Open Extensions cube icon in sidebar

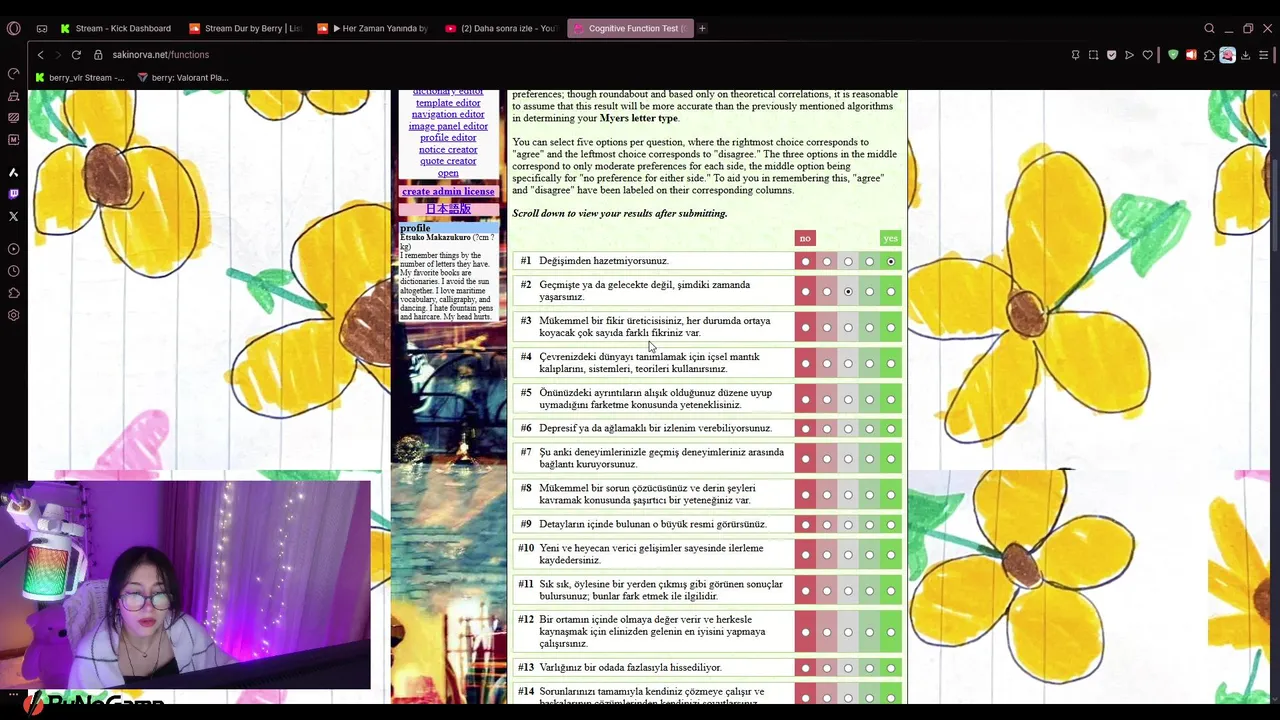(13, 293)
